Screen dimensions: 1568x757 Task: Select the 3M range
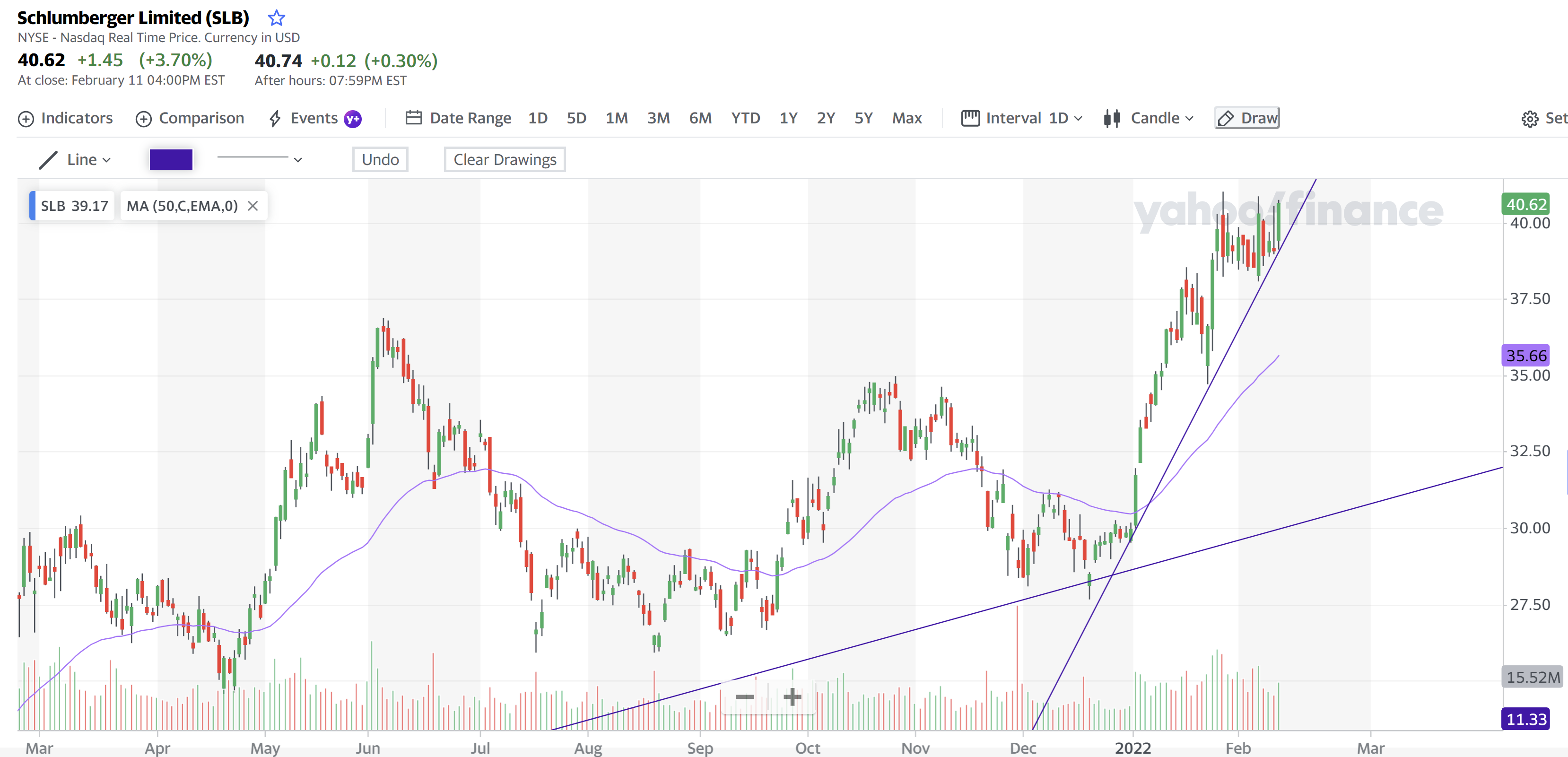658,118
